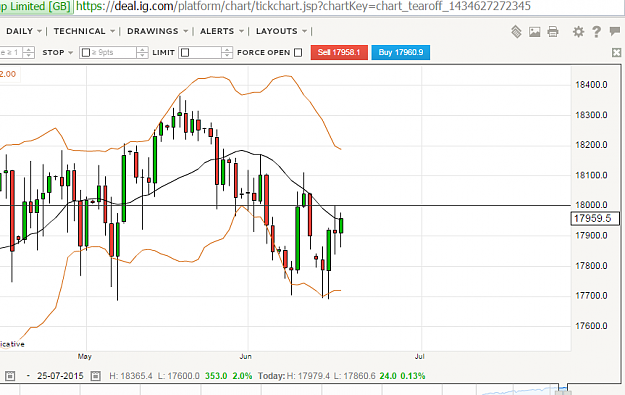The height and width of the screenshot is (395, 625).
Task: Click Today's low L: 17860.6
Action: click(354, 376)
